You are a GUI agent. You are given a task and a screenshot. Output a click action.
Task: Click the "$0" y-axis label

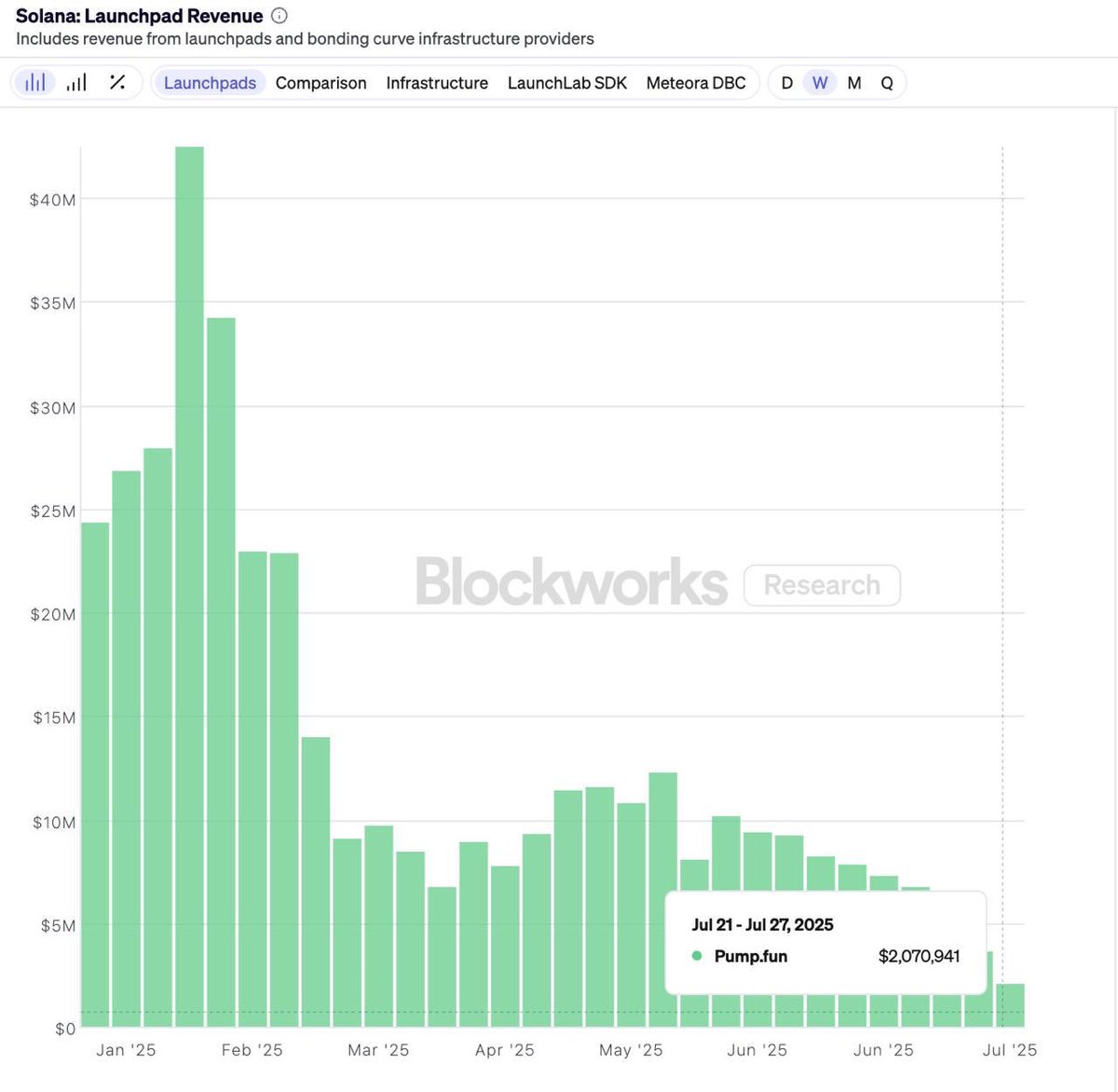point(65,1029)
